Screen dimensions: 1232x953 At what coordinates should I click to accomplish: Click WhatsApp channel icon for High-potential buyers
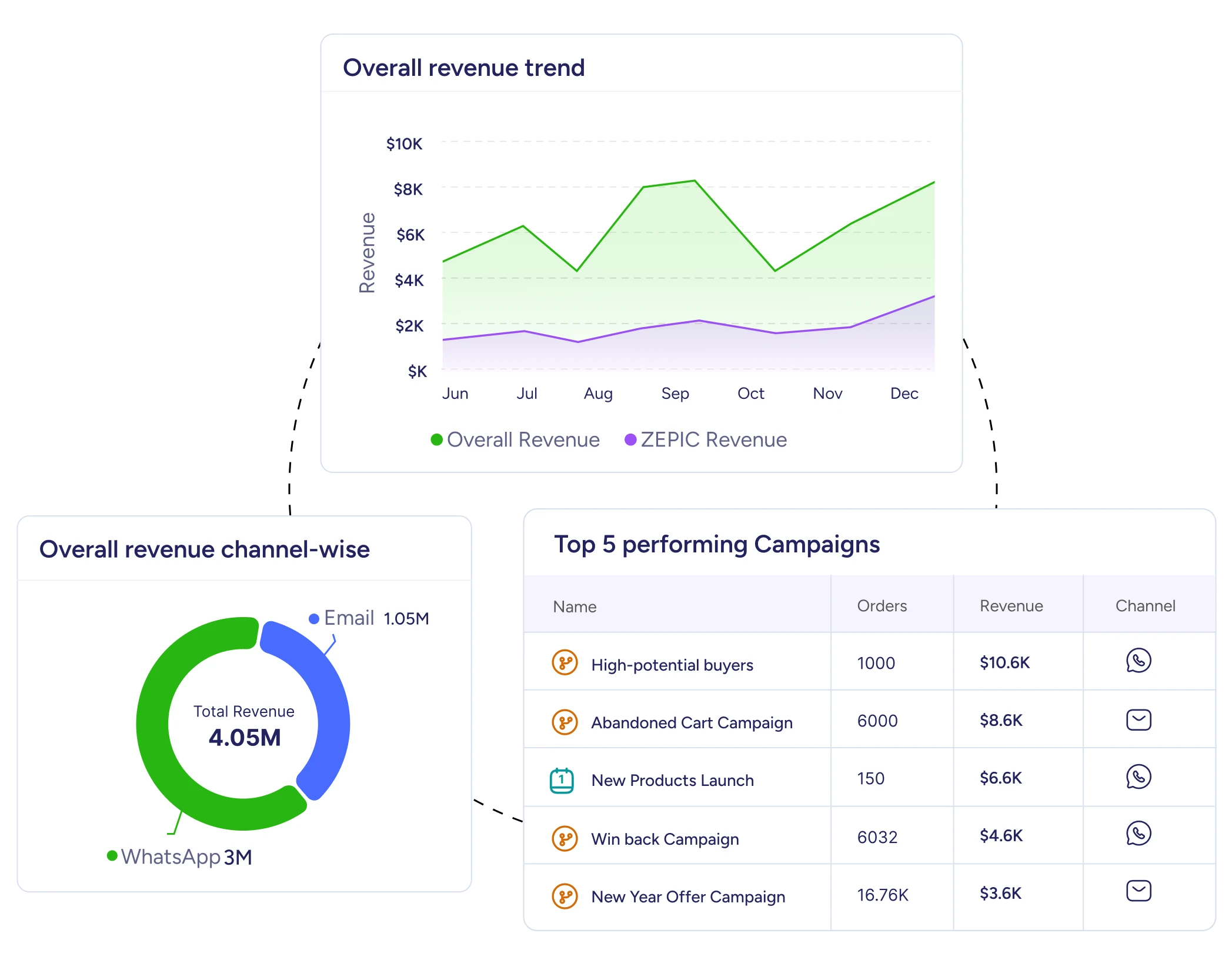[1138, 661]
